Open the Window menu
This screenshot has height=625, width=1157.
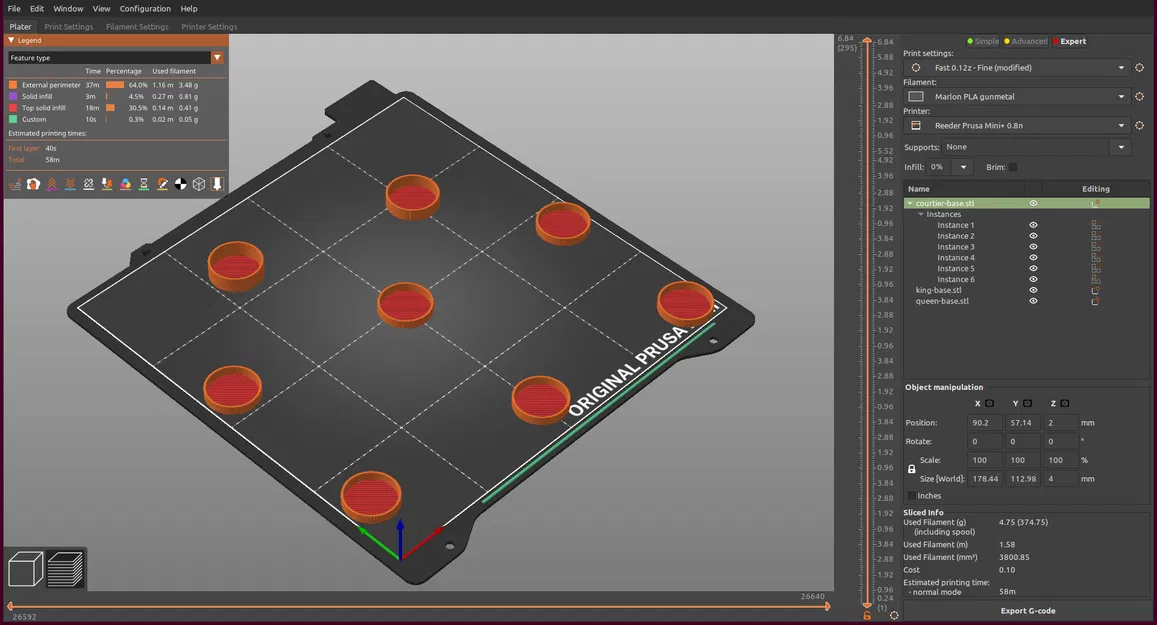pyautogui.click(x=68, y=9)
